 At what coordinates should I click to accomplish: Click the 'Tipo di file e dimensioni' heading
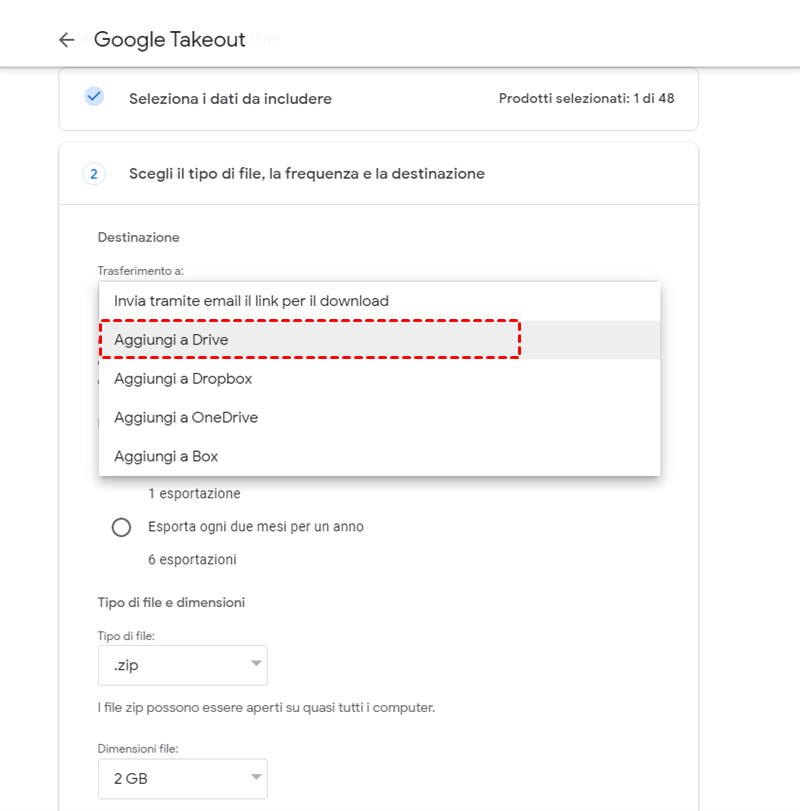coord(171,602)
